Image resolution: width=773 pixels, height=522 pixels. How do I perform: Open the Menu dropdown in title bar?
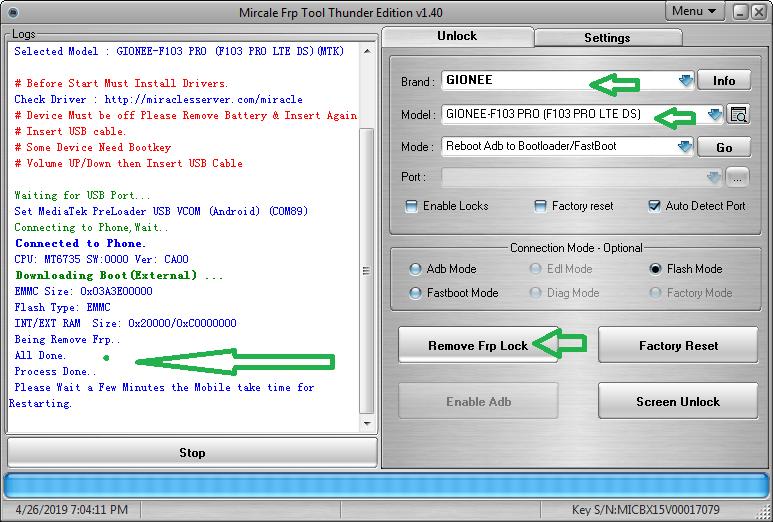click(695, 11)
